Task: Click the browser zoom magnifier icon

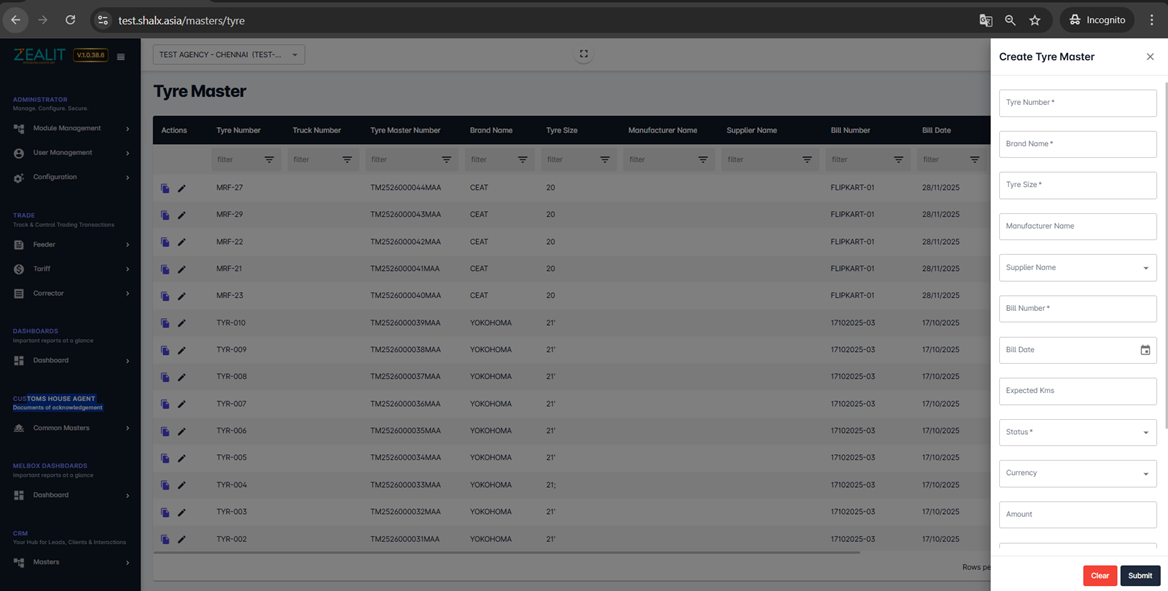Action: click(x=1010, y=20)
